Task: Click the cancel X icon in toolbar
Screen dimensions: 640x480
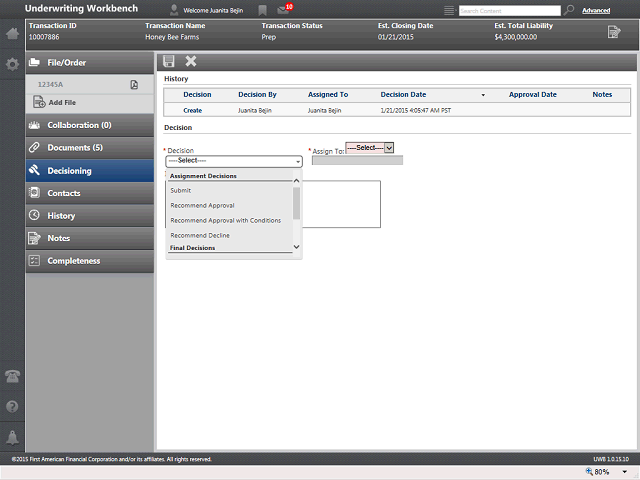Action: pos(191,61)
